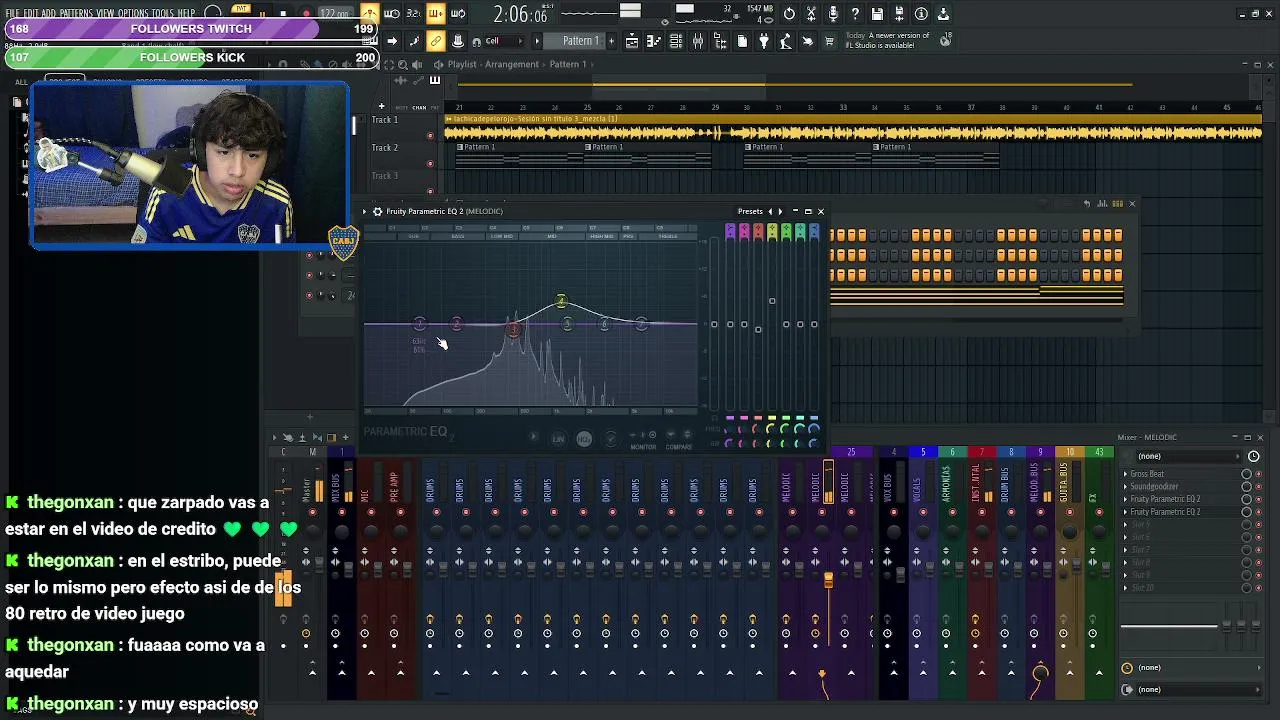
Task: Click the save project floppy disk icon
Action: pos(877,14)
